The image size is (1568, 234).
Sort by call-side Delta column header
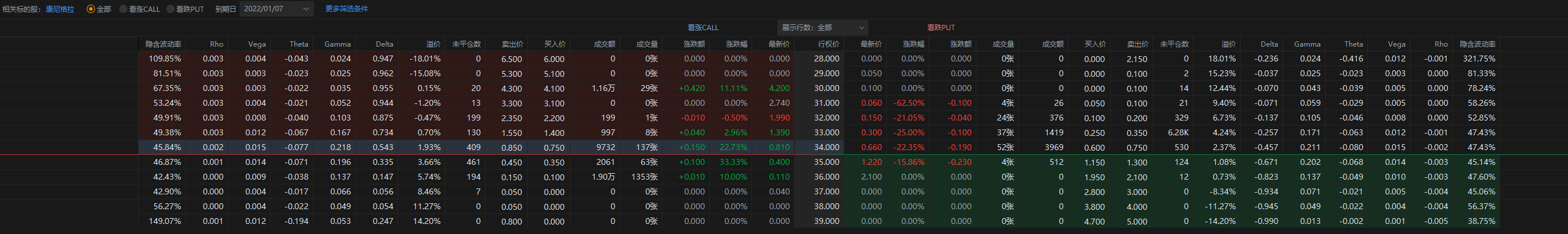click(384, 44)
